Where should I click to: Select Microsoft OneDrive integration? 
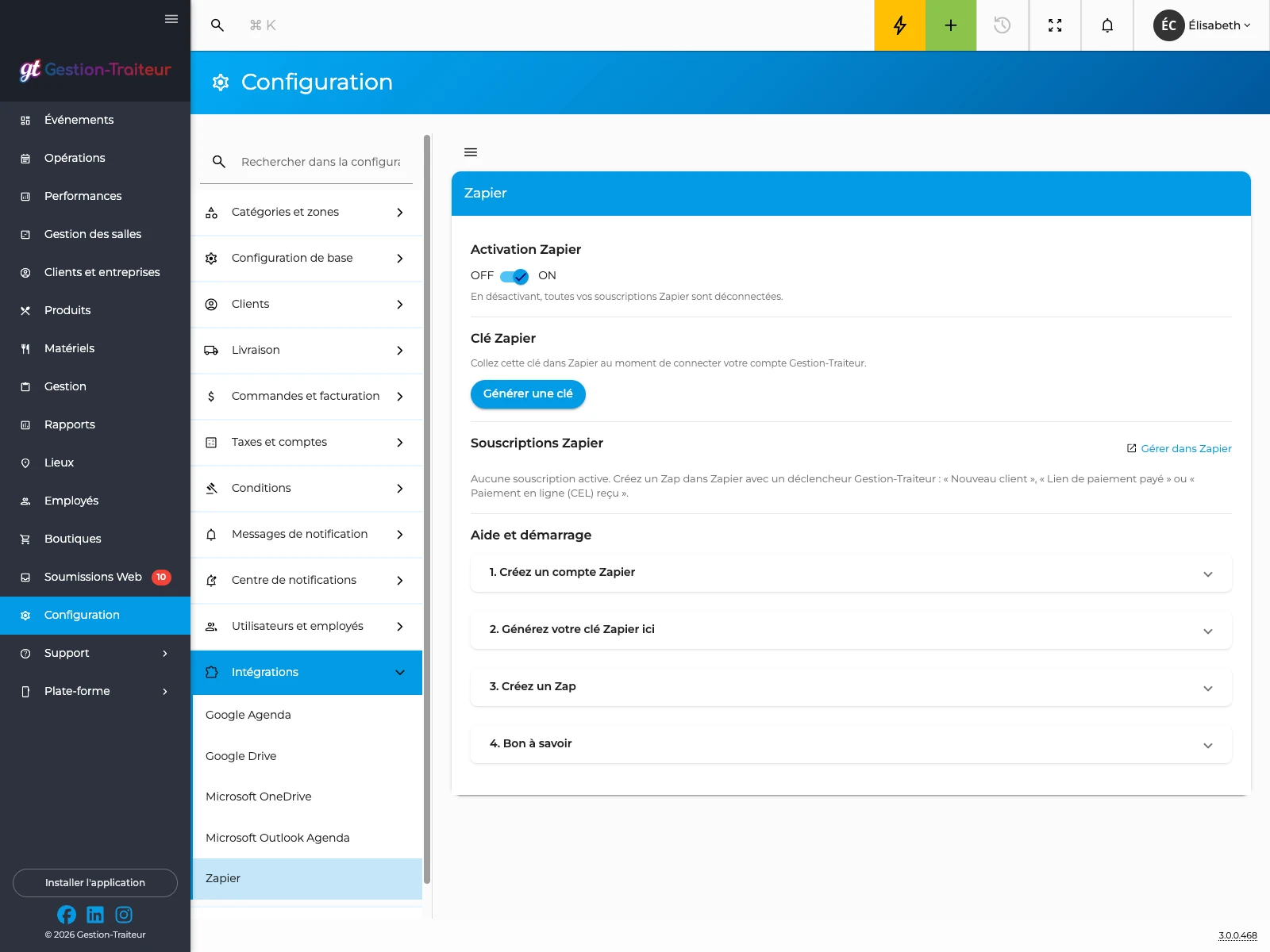(307, 797)
